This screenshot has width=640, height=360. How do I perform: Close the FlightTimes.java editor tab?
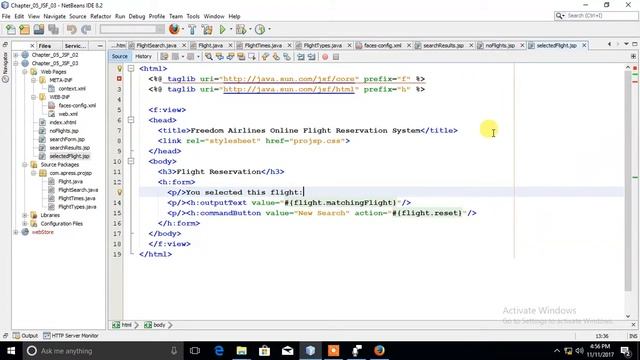[289, 45]
